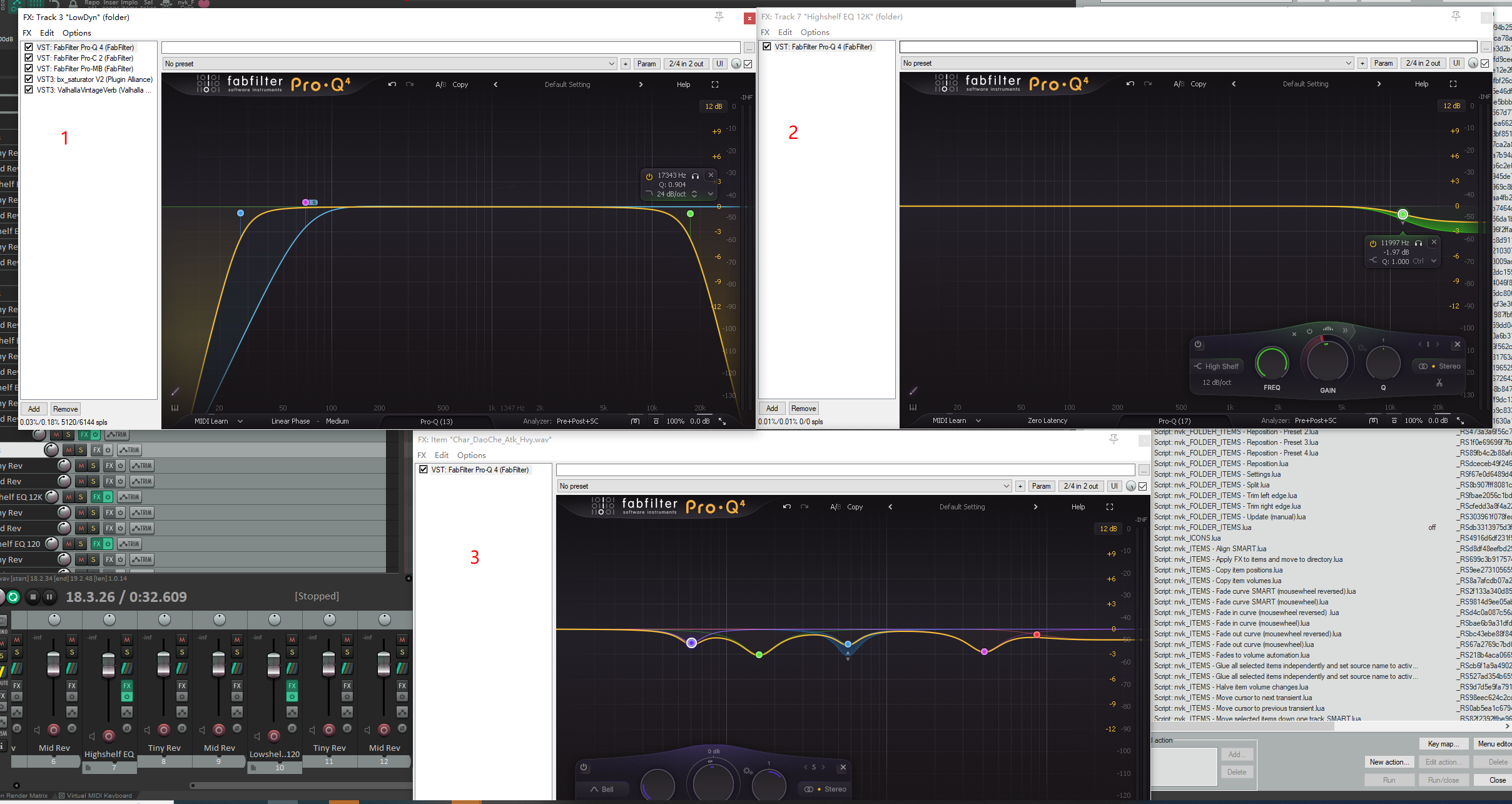
Task: Close the High Shelf band panel in Track 7
Action: click(1457, 344)
